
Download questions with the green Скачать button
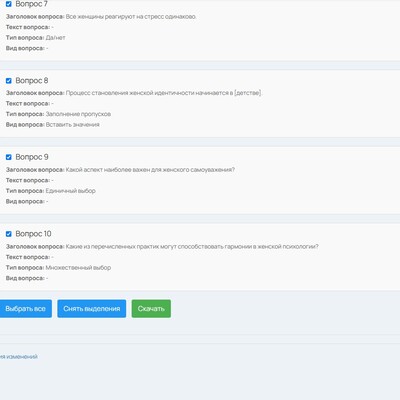point(151,309)
